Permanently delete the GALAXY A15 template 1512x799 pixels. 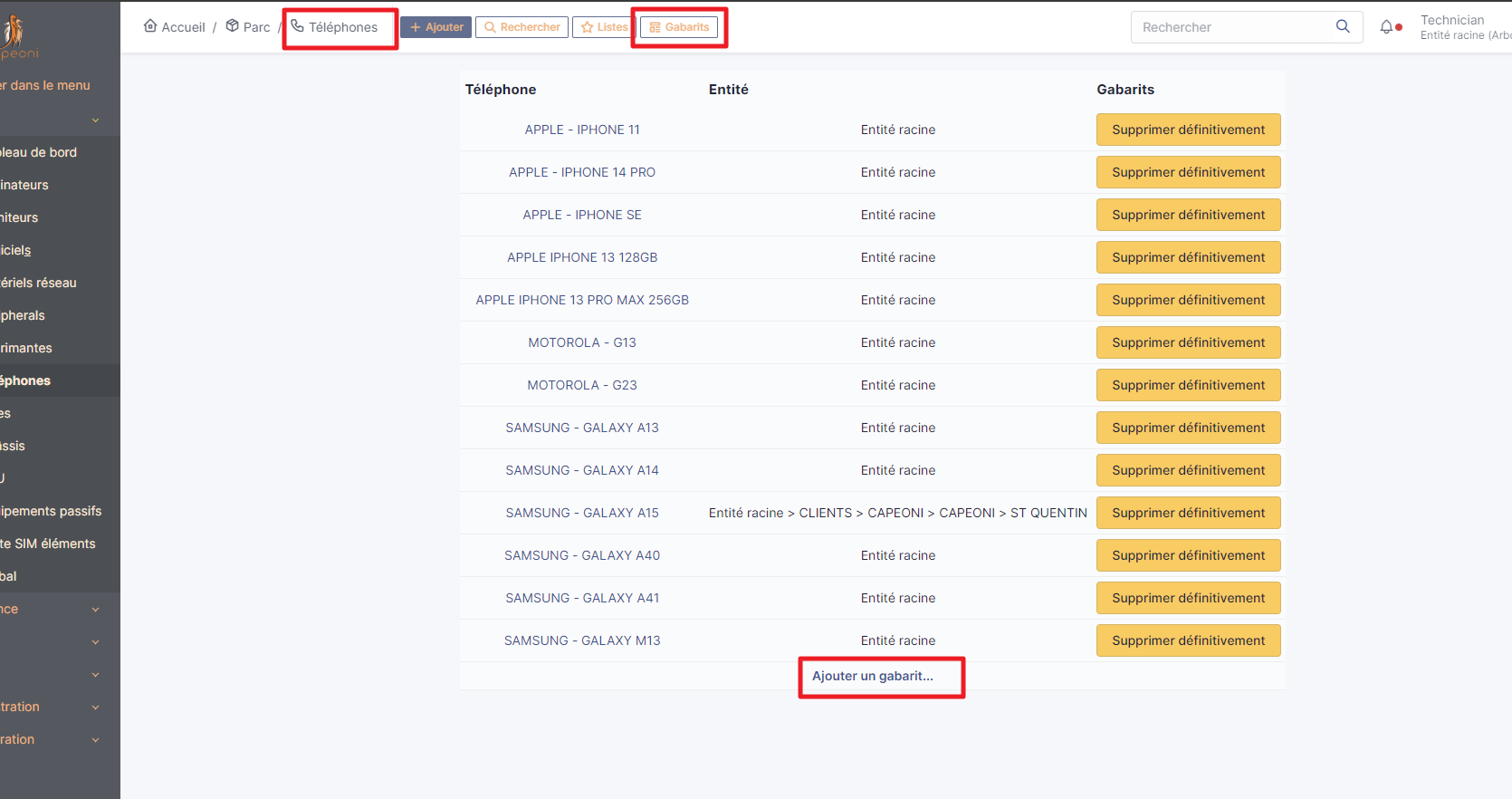click(x=1189, y=513)
